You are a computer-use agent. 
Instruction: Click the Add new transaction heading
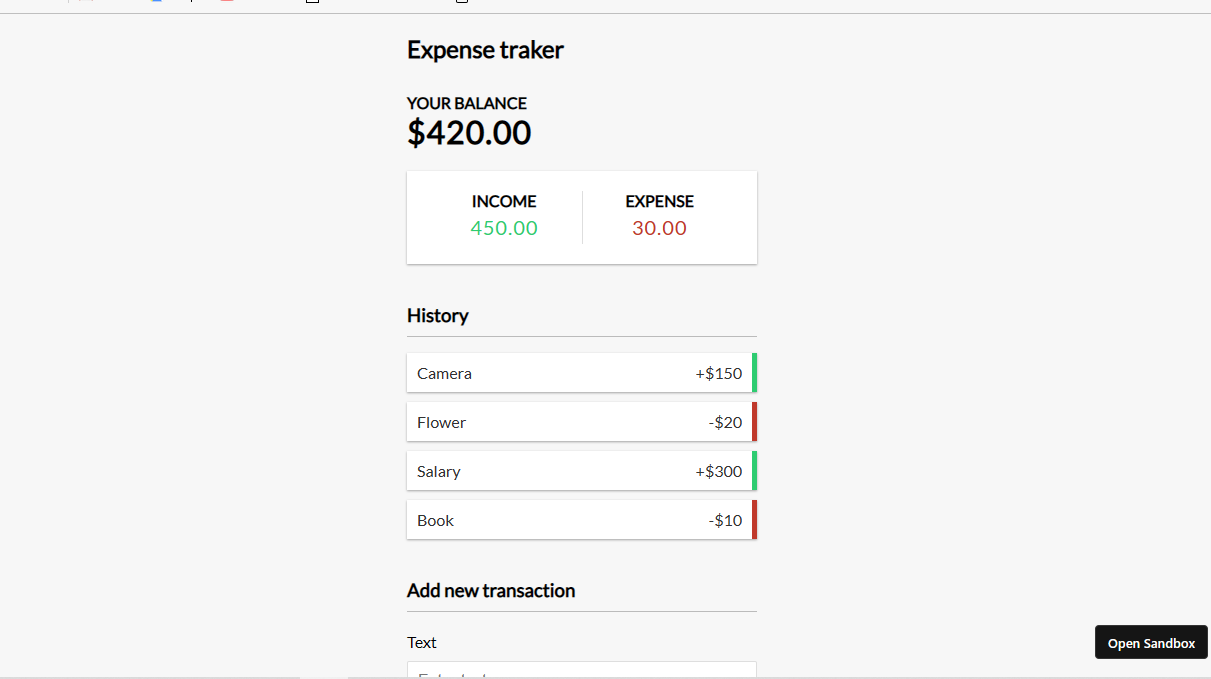[490, 590]
